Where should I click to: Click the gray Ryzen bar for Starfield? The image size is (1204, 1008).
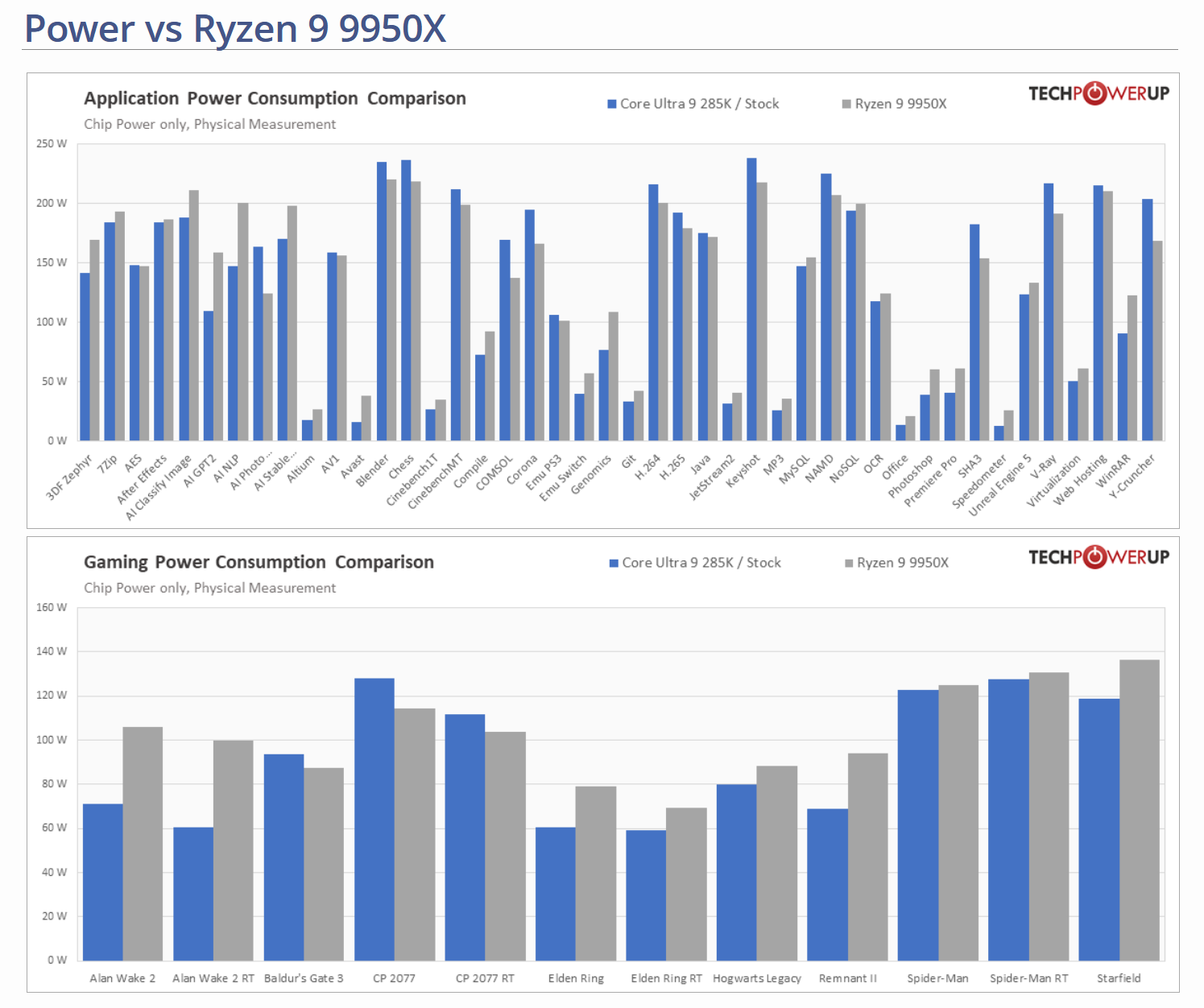click(x=1140, y=810)
